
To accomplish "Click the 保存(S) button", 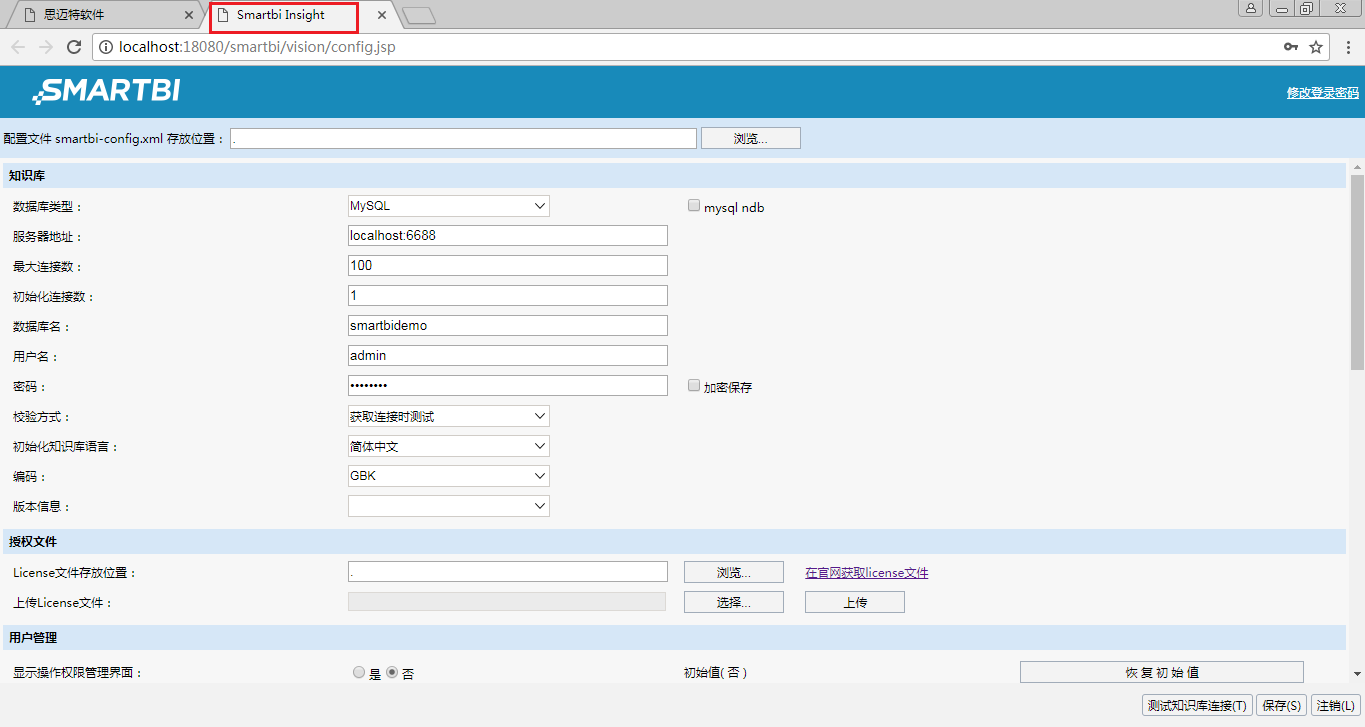I will click(x=1282, y=706).
